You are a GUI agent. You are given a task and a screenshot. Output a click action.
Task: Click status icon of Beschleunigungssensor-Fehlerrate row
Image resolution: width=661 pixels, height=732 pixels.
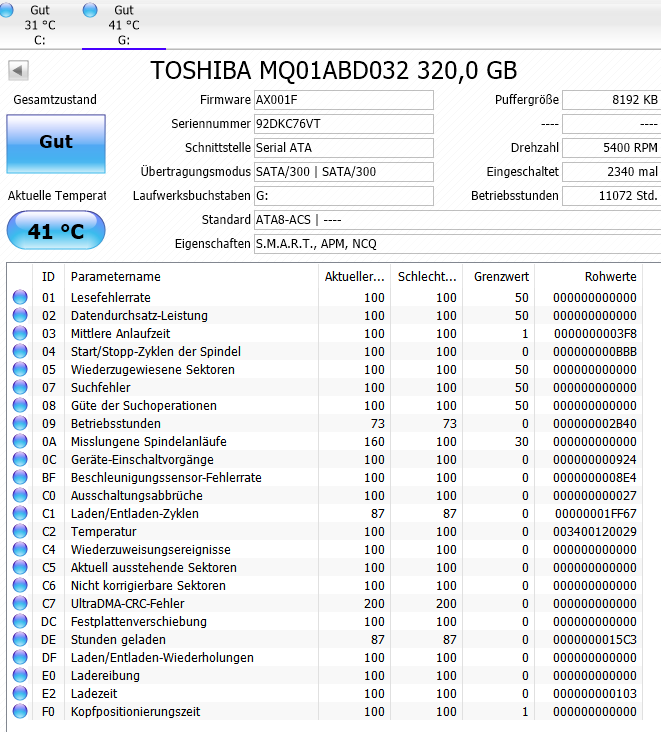(20, 478)
